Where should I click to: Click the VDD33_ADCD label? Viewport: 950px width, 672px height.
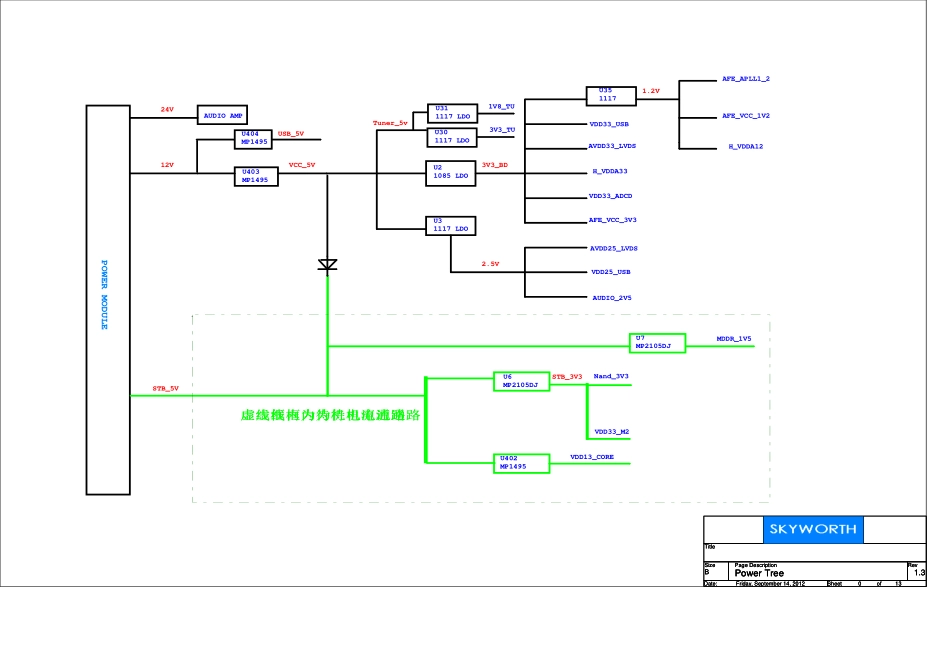(611, 196)
